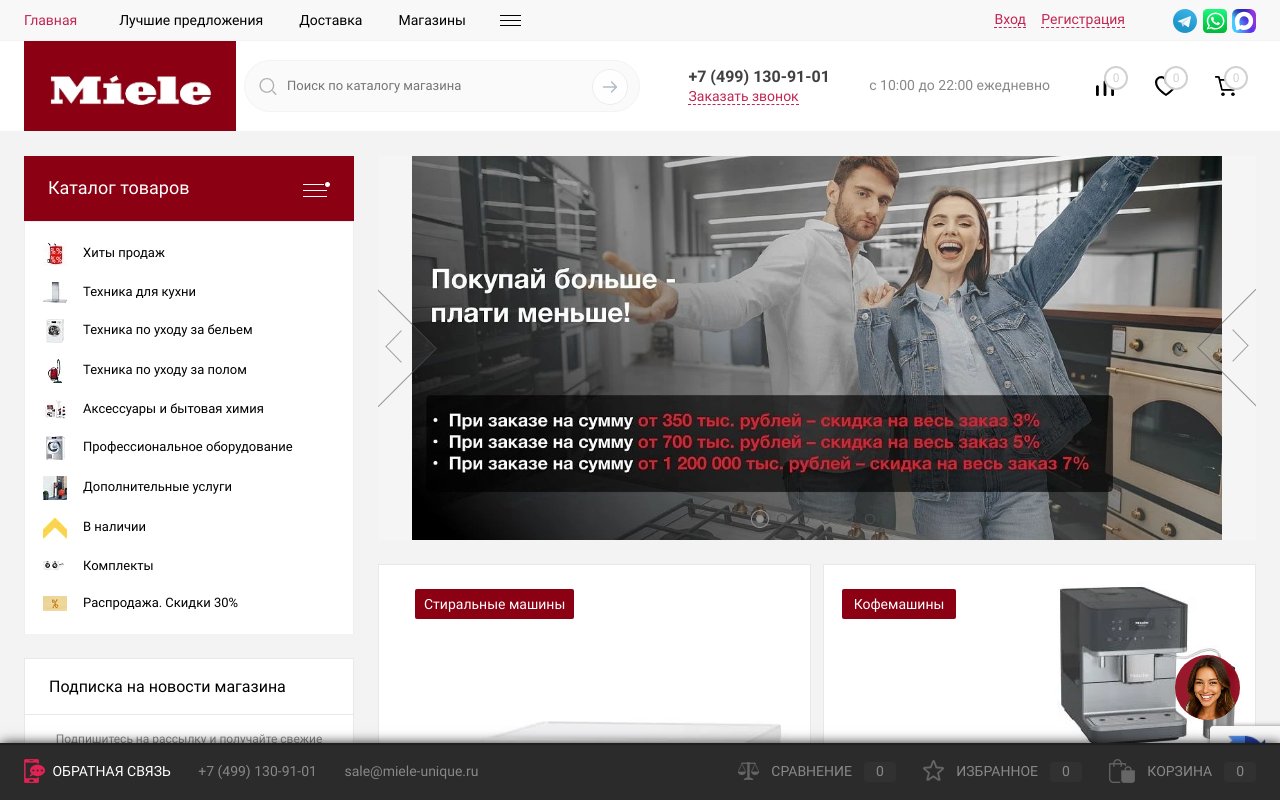Show next banner slide with right arrow
This screenshot has width=1280, height=800.
point(1240,346)
